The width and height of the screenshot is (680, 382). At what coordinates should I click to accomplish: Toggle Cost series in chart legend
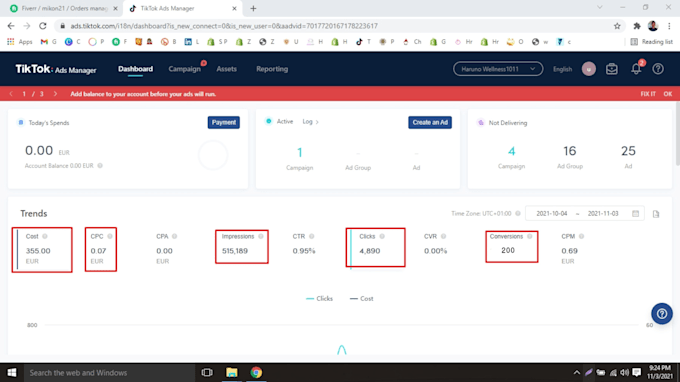point(362,299)
